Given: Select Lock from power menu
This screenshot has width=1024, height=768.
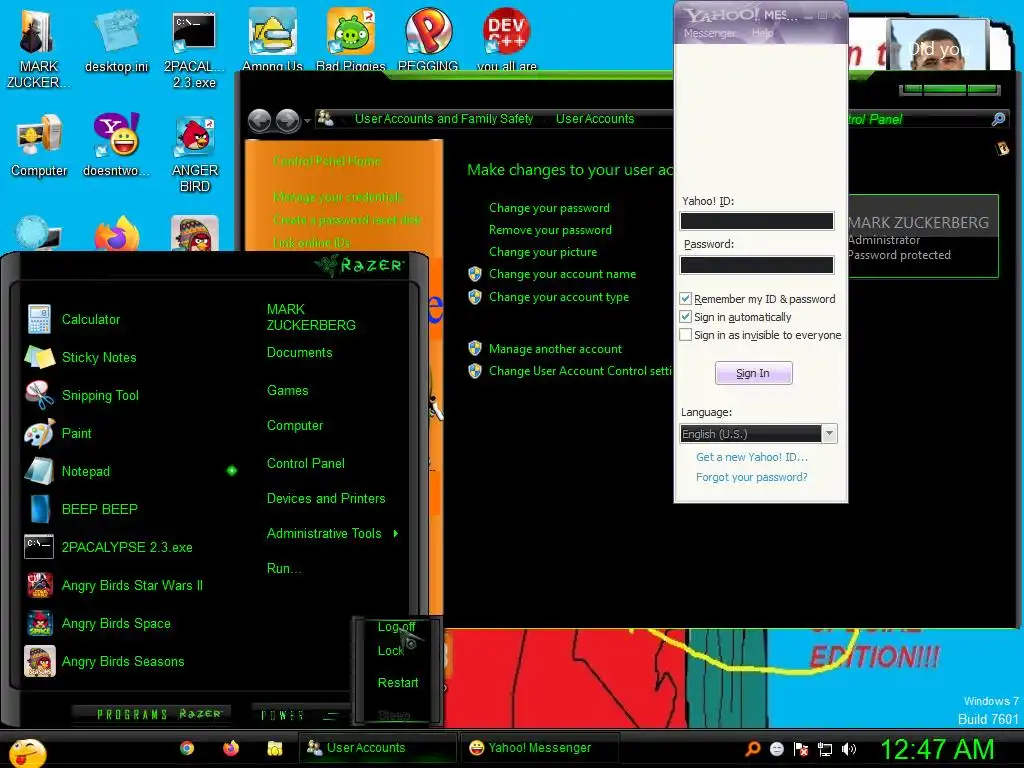Looking at the screenshot, I should coord(391,650).
